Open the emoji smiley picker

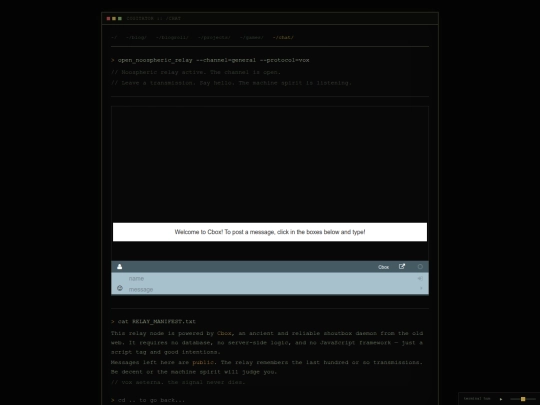[120, 288]
